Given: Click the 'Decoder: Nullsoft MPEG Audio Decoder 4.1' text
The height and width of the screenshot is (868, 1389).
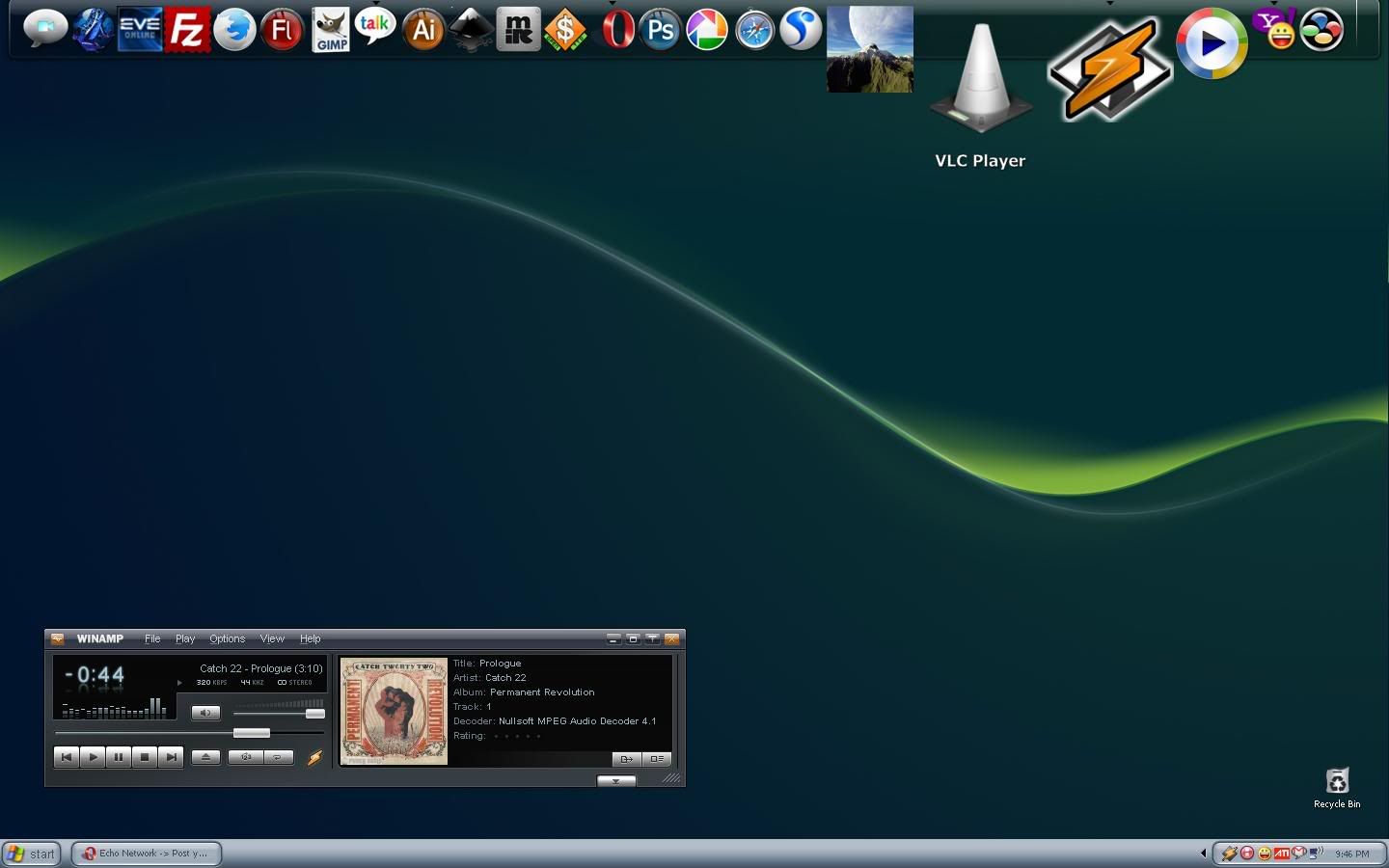Looking at the screenshot, I should 555,721.
